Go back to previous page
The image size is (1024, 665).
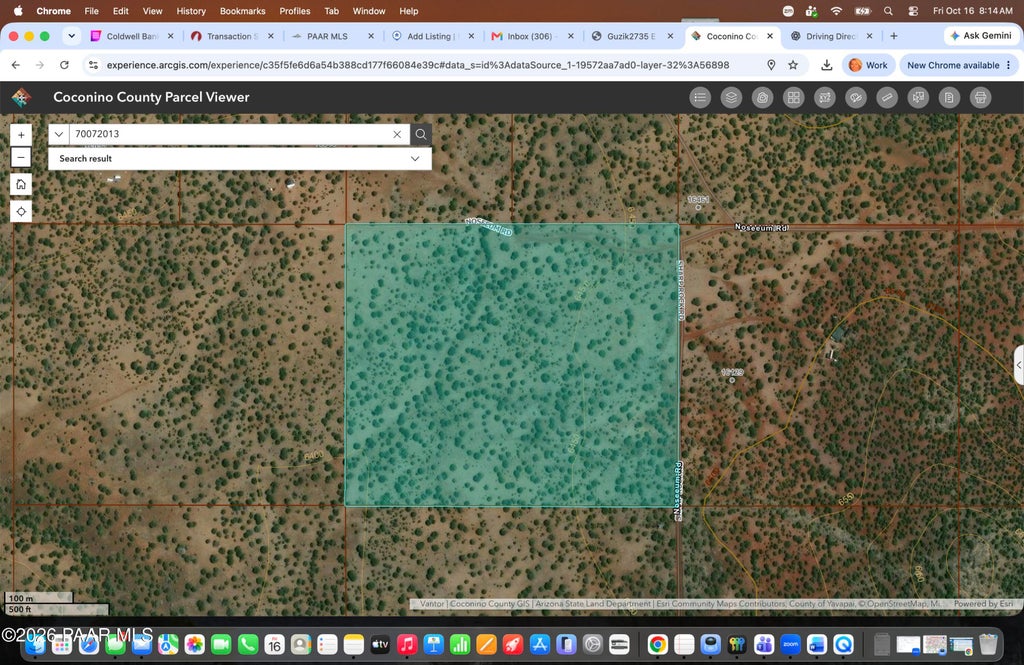16,65
